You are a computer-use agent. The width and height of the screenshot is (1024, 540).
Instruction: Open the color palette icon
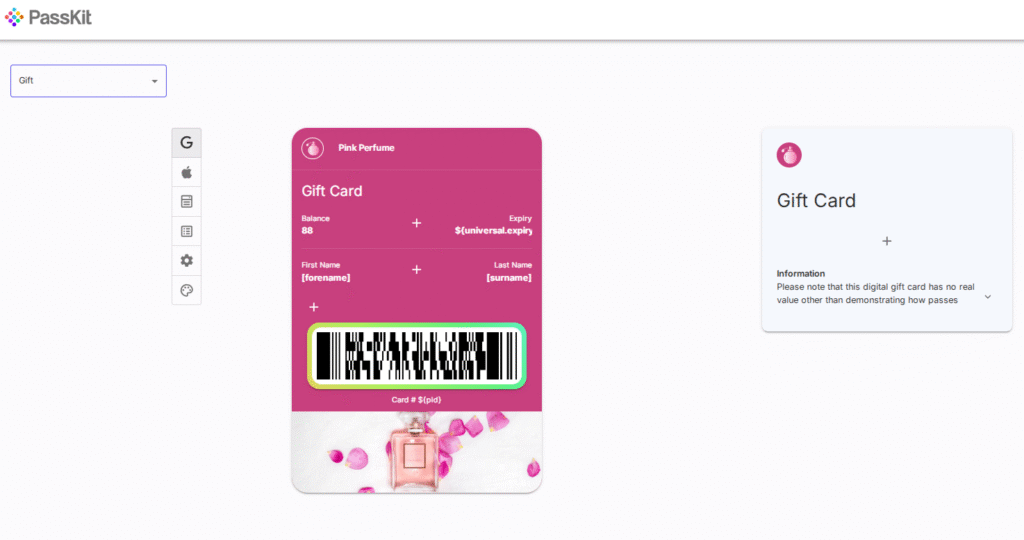(186, 290)
